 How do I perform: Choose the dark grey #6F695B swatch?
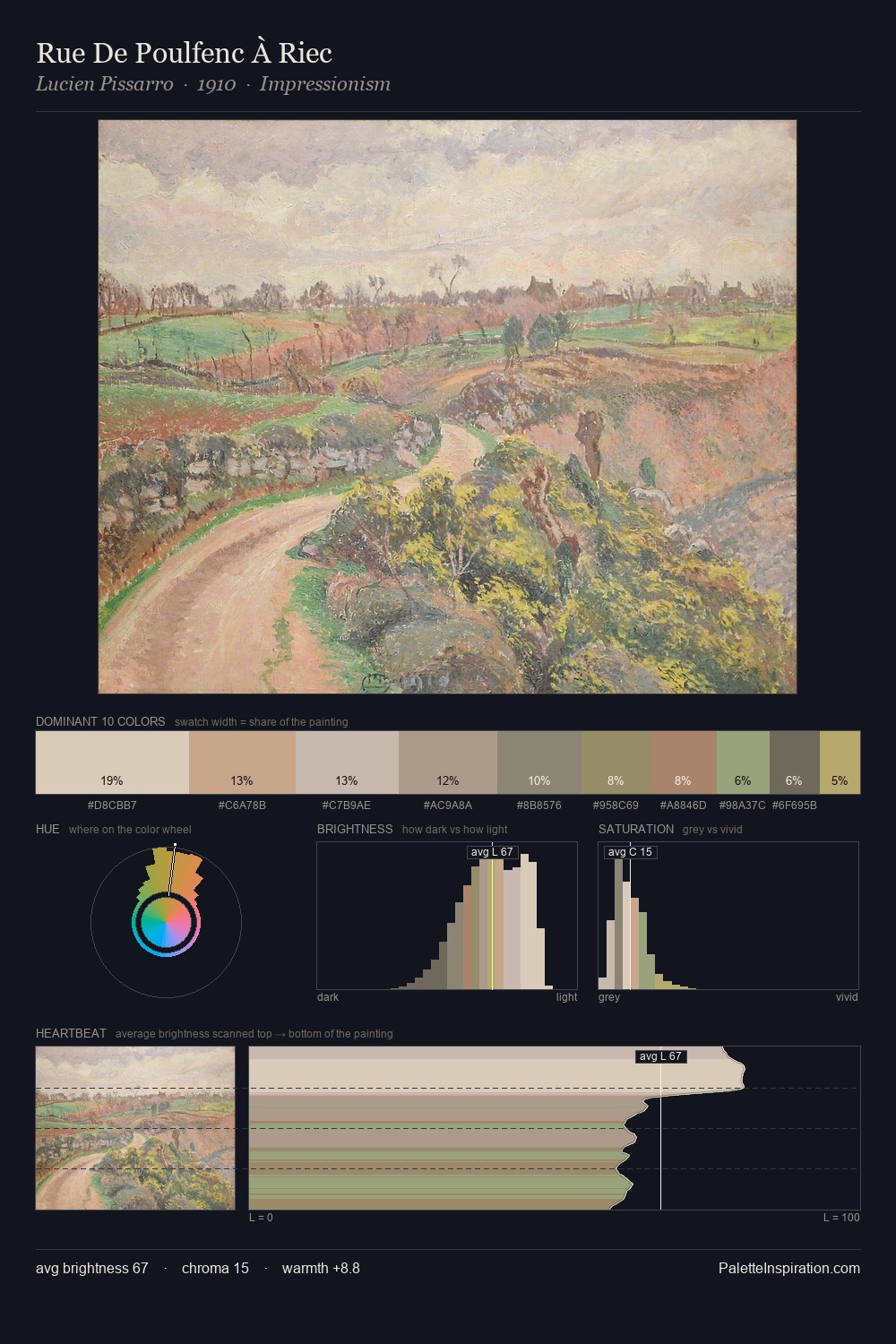(795, 762)
